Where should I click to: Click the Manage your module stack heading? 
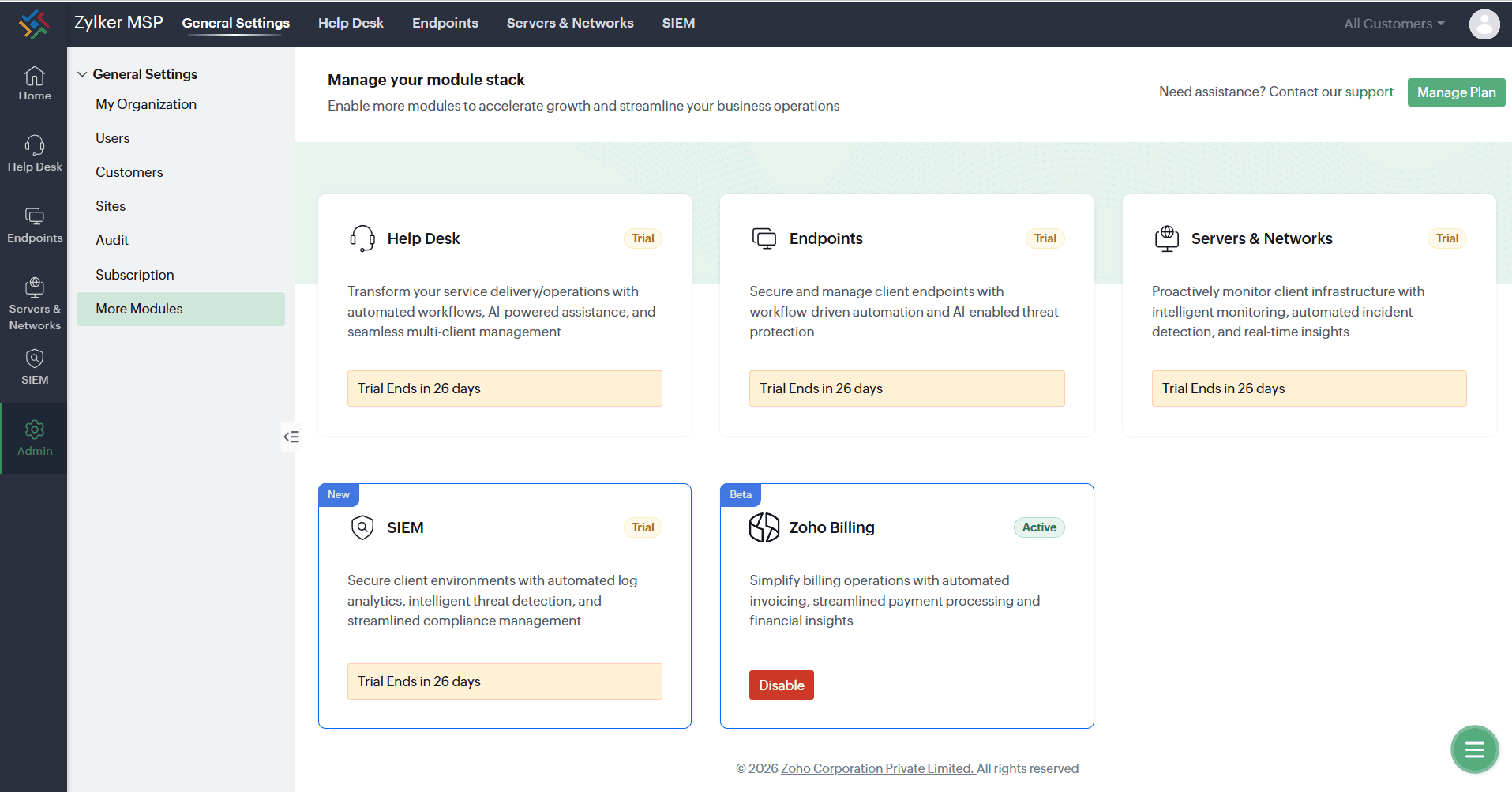click(x=426, y=80)
